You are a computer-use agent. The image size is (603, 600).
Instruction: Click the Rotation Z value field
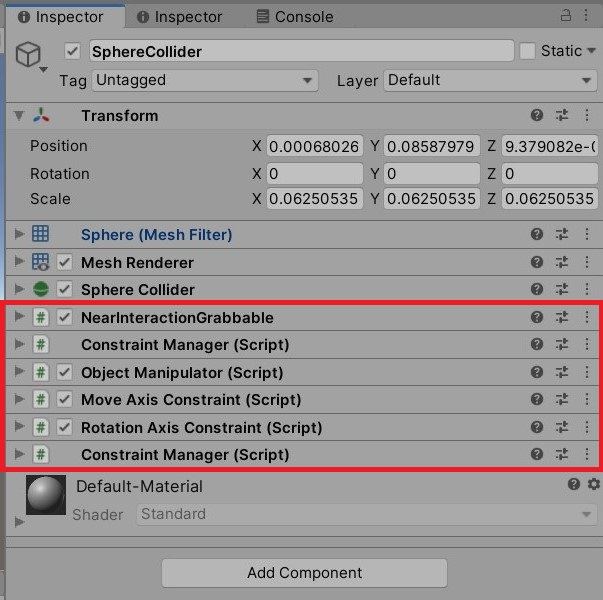550,173
